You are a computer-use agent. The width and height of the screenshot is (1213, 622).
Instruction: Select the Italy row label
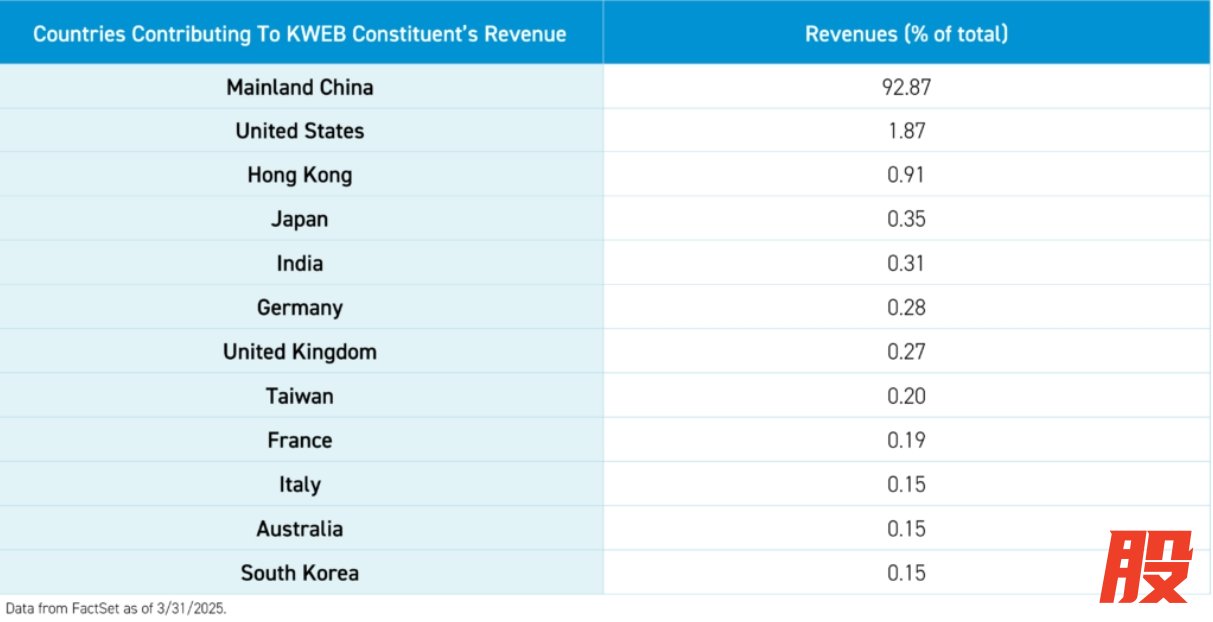(x=300, y=485)
